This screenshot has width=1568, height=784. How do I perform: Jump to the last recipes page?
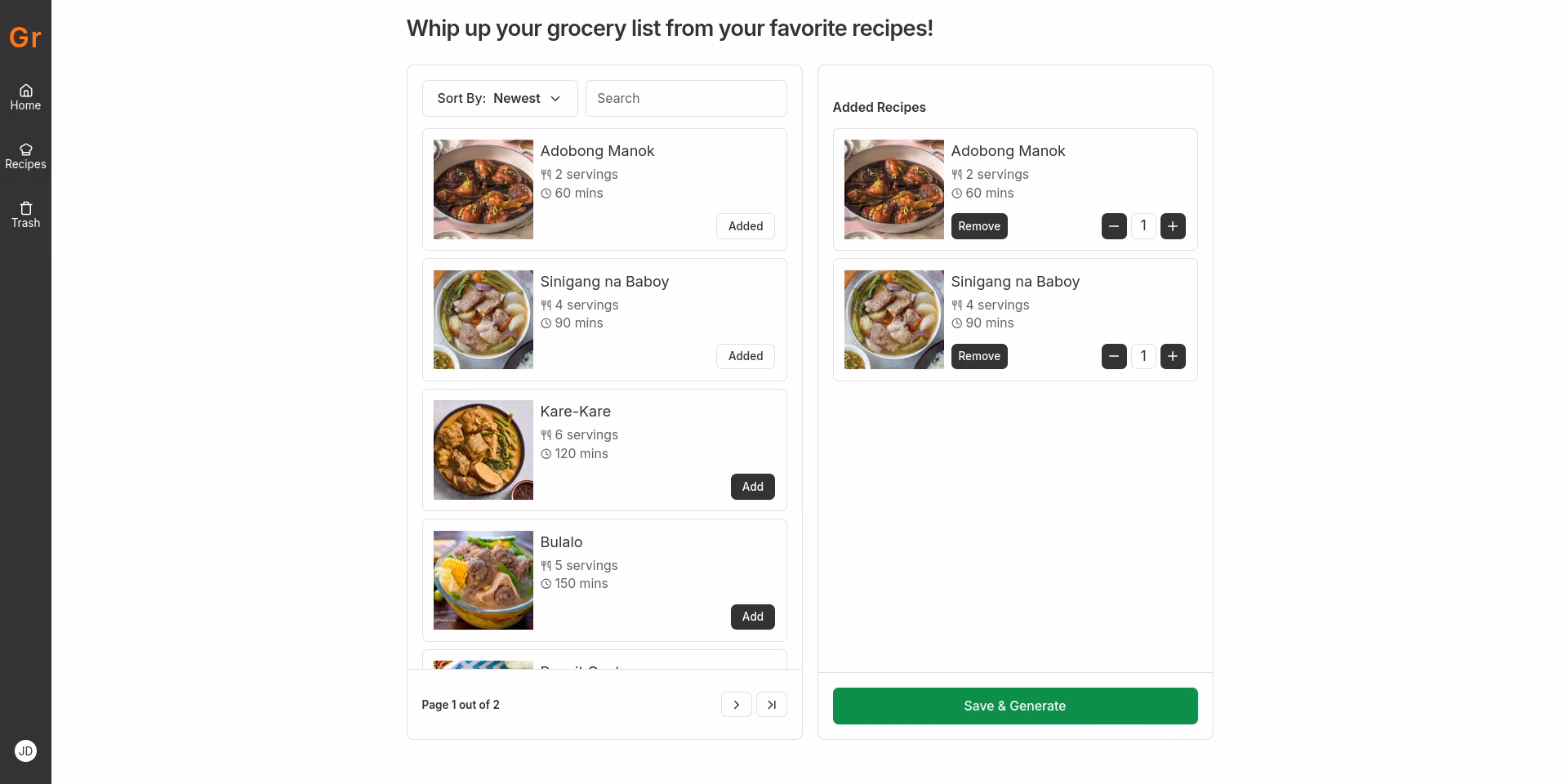[x=771, y=705]
